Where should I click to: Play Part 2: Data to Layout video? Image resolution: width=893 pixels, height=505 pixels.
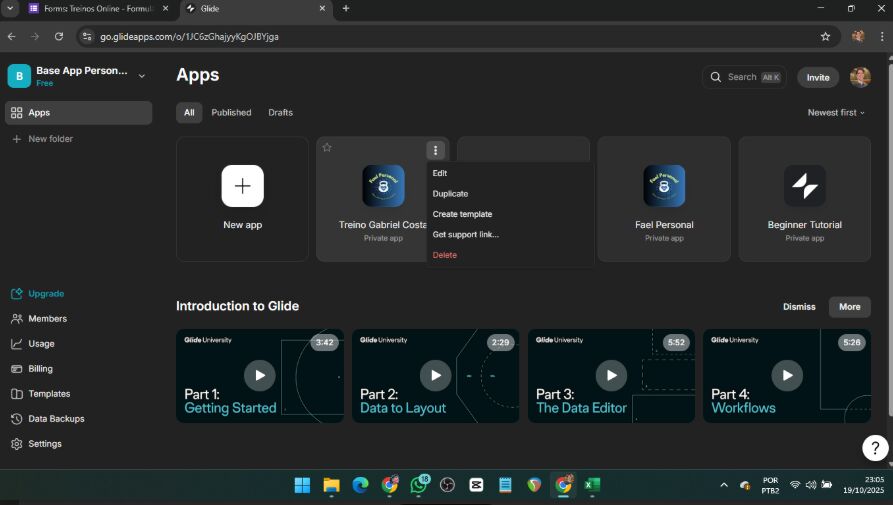coord(436,375)
